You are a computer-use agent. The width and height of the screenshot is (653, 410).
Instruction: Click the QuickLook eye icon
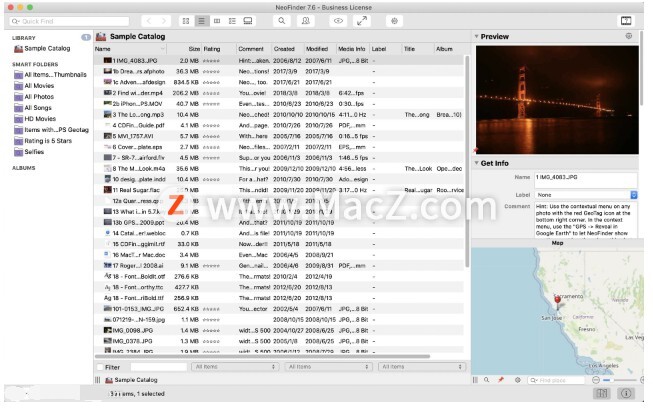(338, 21)
